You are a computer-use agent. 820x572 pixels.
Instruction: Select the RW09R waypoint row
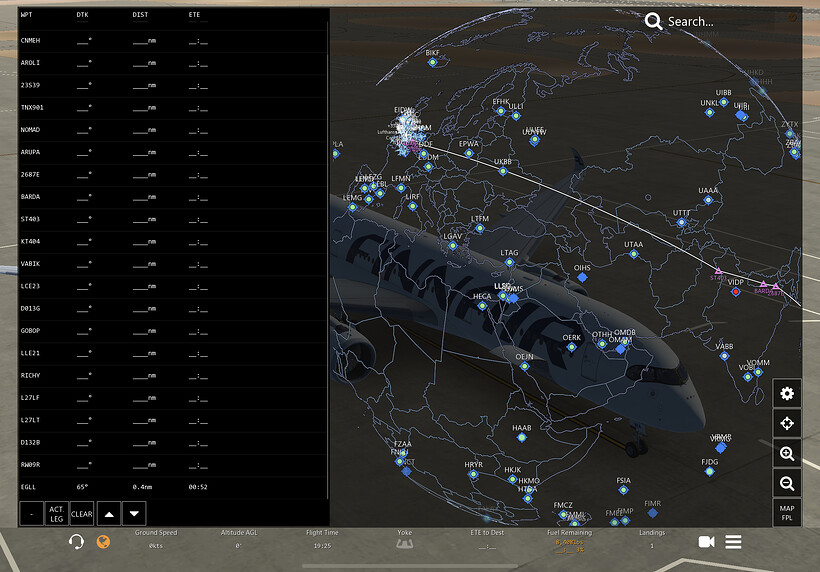click(173, 465)
